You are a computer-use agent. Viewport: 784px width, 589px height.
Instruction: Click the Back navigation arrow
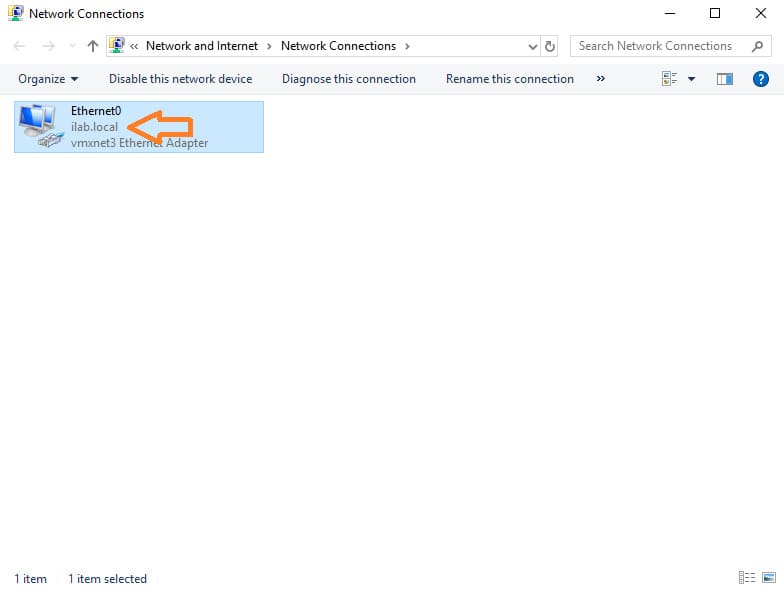click(x=20, y=46)
